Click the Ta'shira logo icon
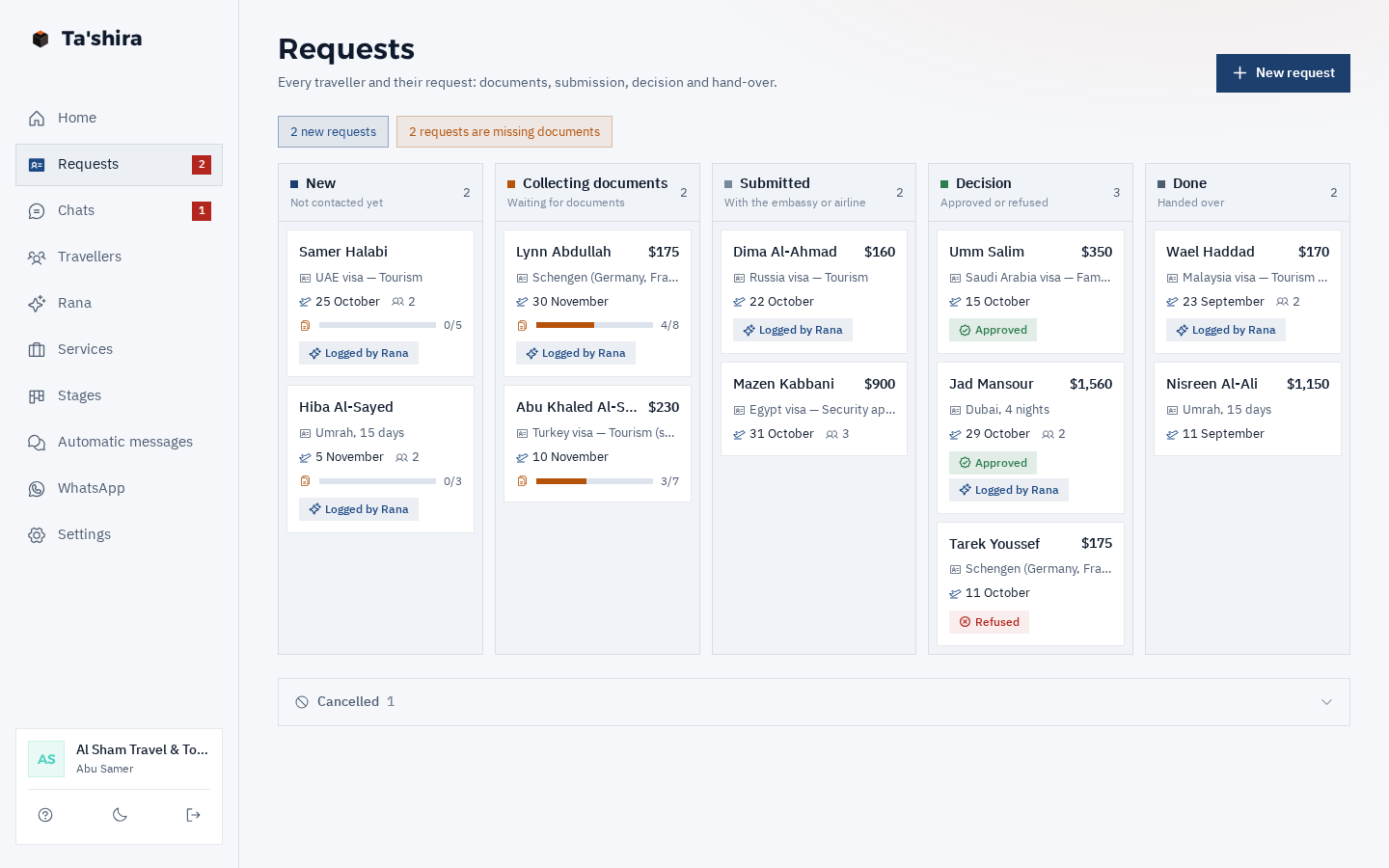 point(41,39)
